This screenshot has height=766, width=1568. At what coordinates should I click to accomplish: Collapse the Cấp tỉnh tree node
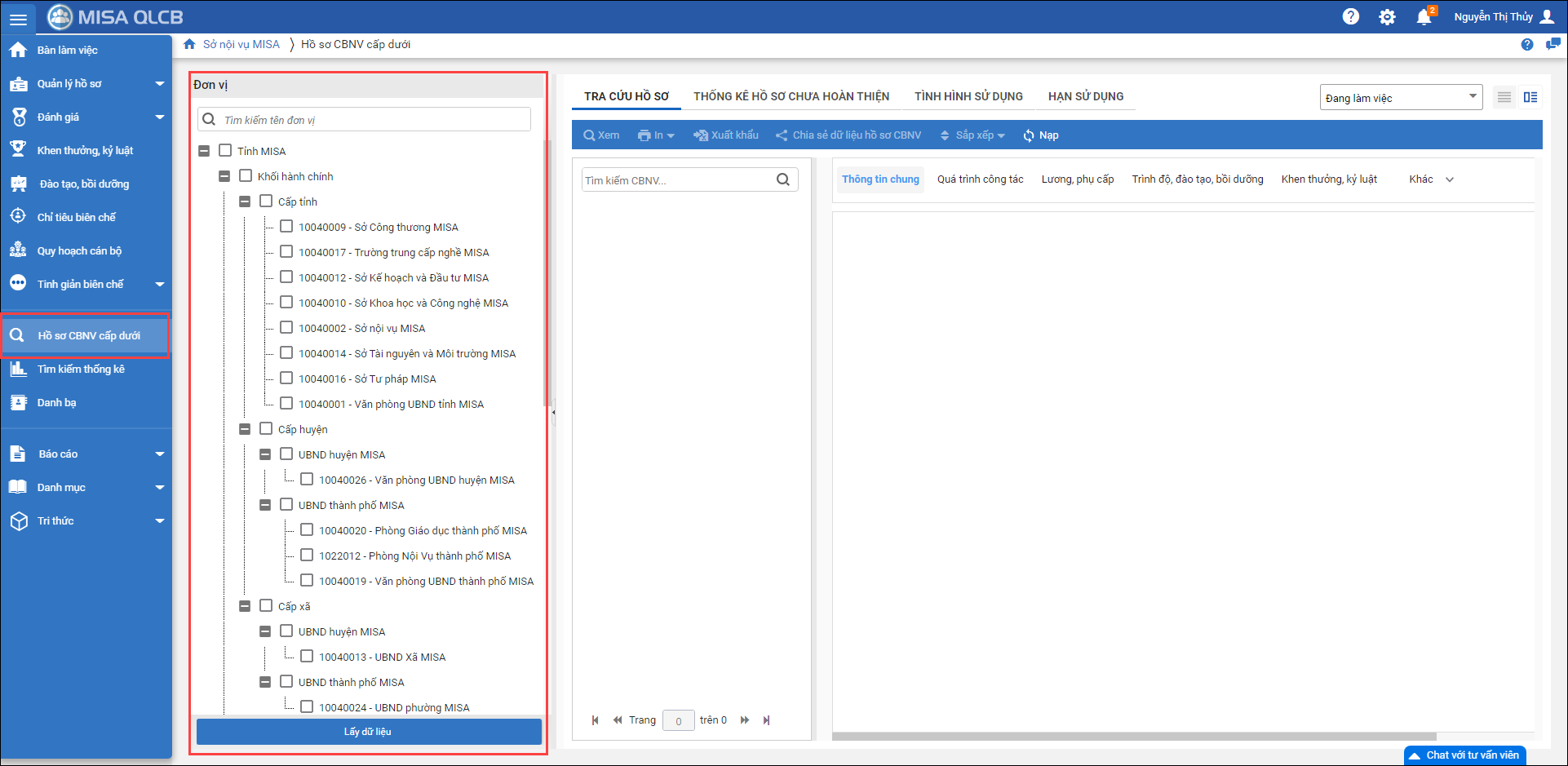pos(245,201)
